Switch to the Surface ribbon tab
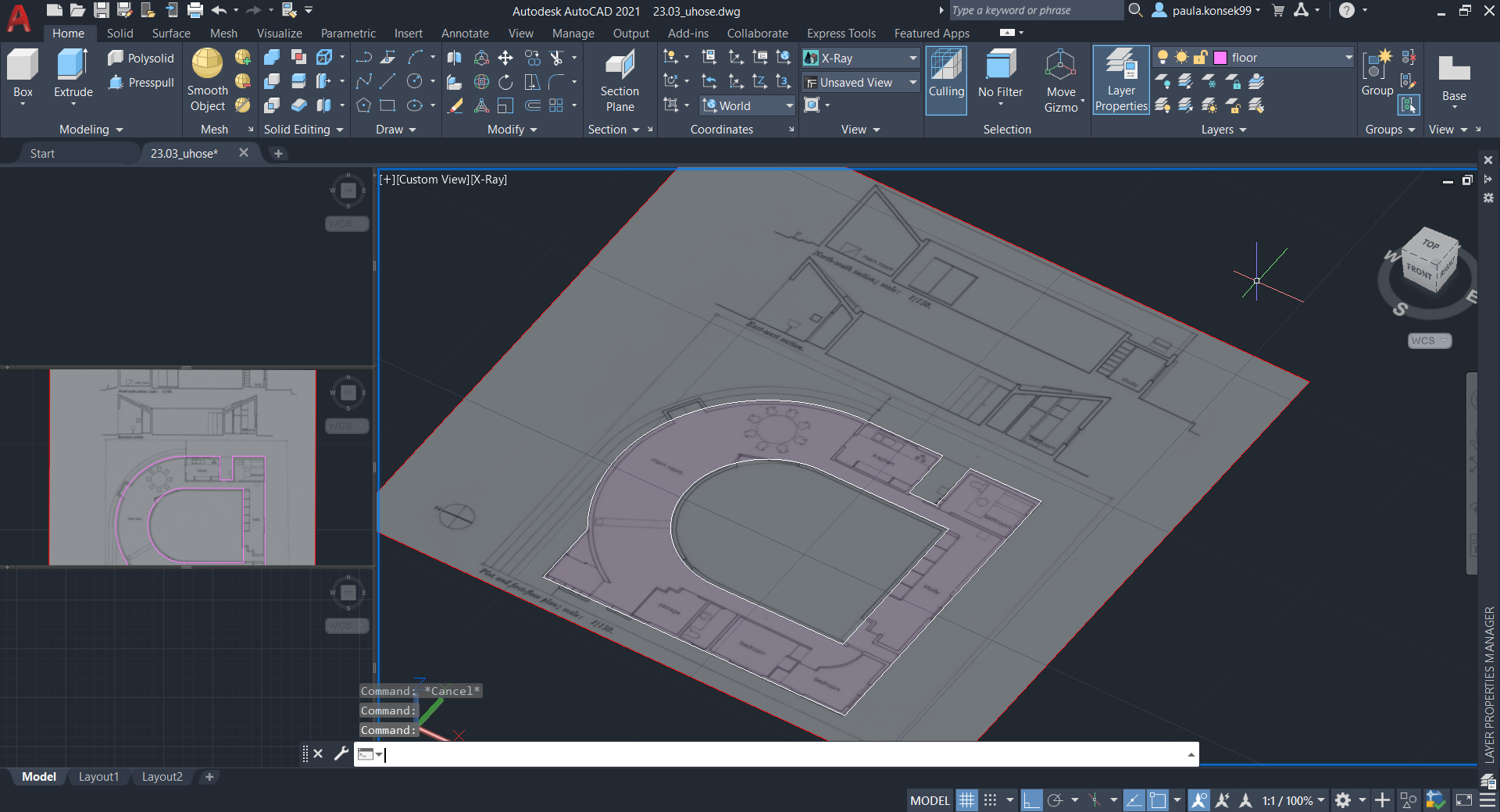Screen dimensions: 1500x812 (171, 33)
